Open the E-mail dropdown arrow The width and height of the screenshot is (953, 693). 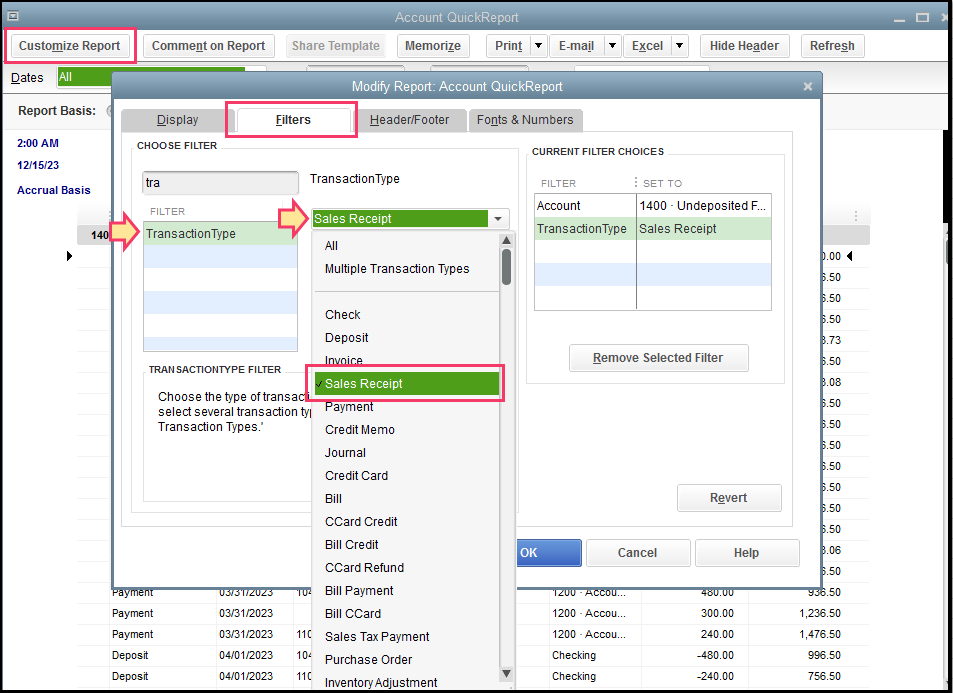point(613,46)
